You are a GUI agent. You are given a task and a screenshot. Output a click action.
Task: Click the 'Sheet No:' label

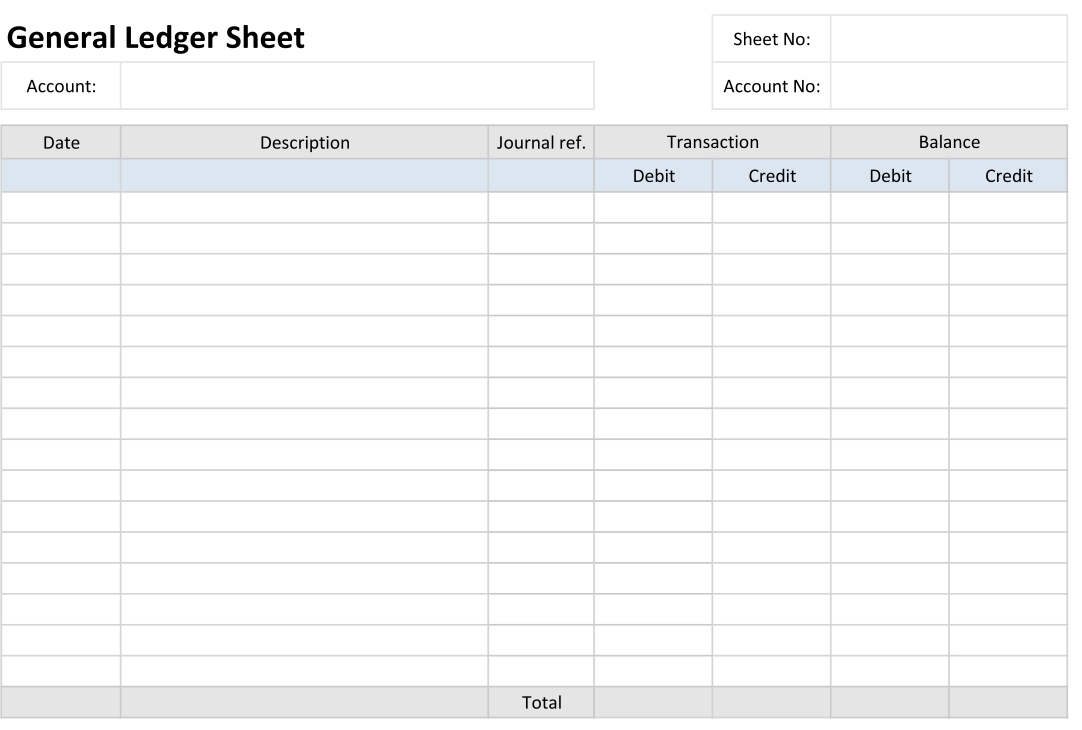coord(771,39)
